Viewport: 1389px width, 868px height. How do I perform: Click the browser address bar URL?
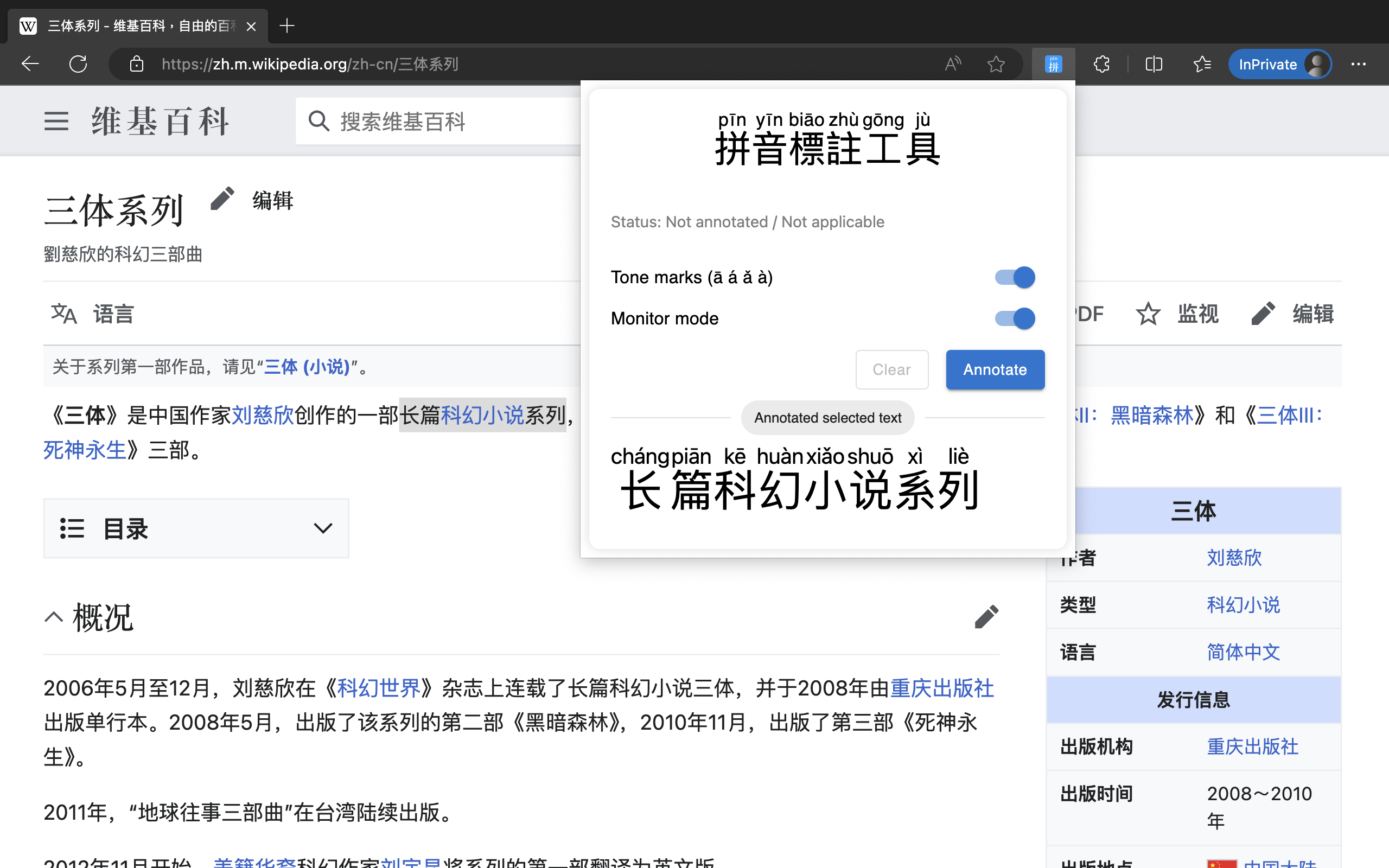(x=310, y=63)
